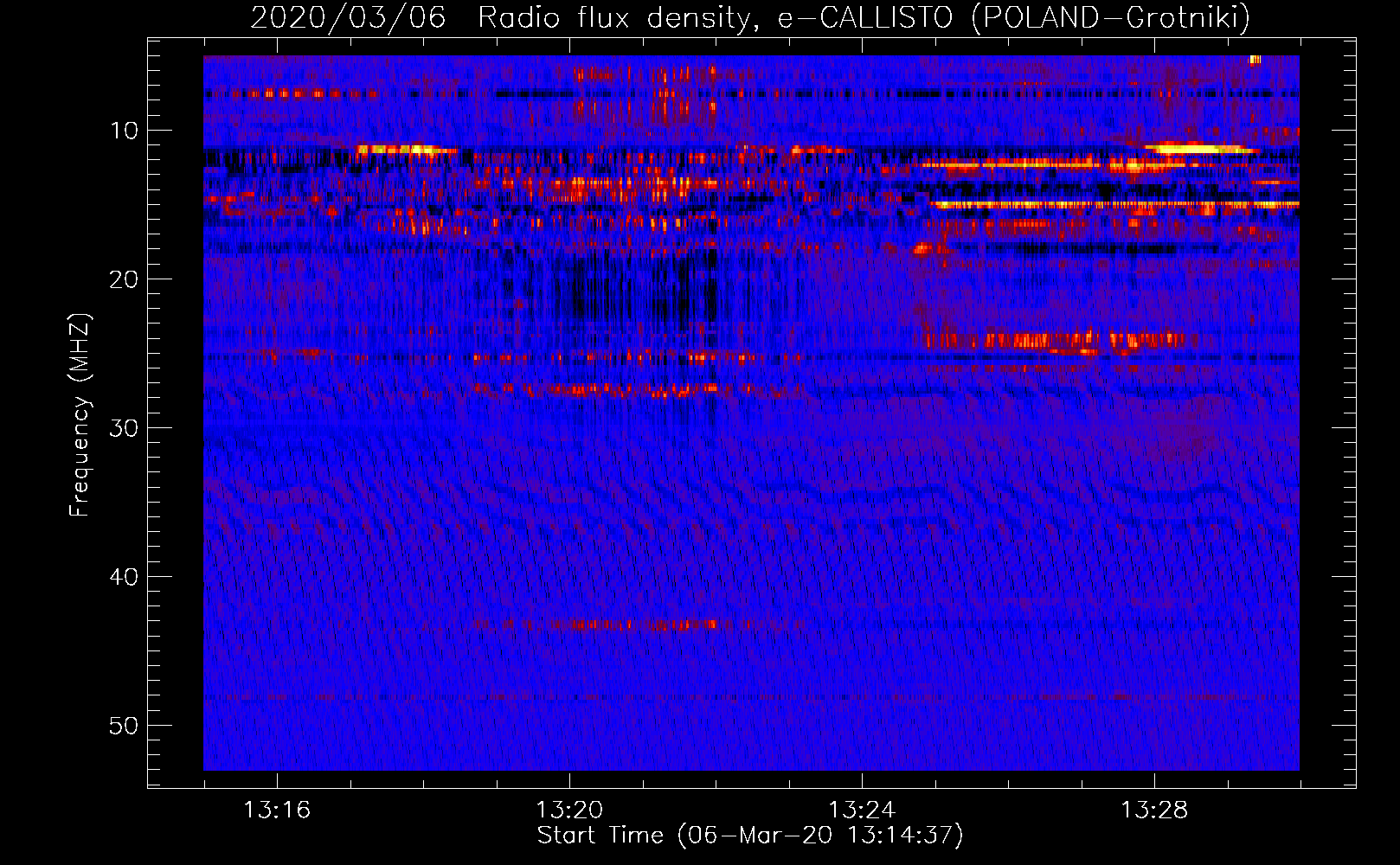Click the 20 MHz frequency tick label

point(125,279)
